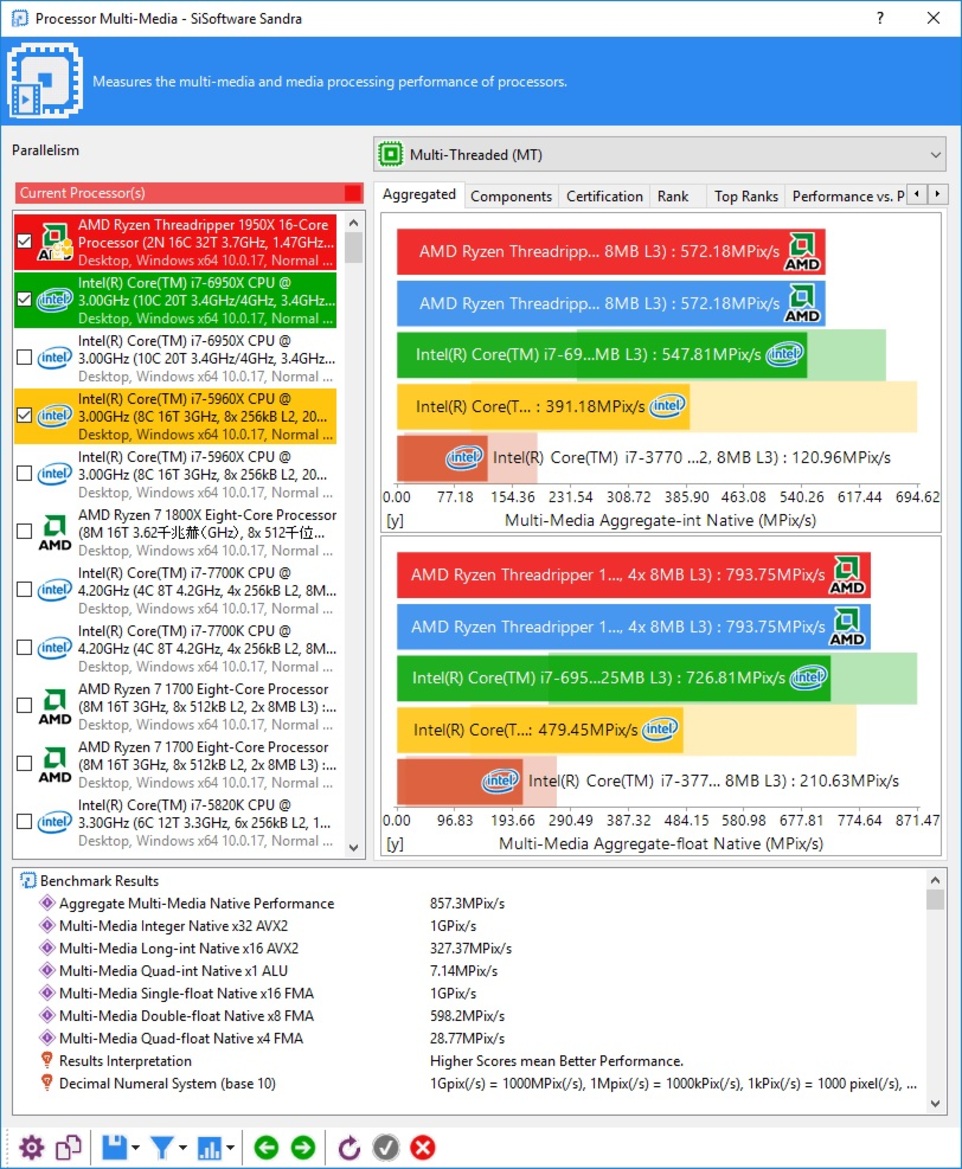This screenshot has width=962, height=1169.
Task: Uncheck the orange Core i7-5960X checkbox
Action: [25, 416]
